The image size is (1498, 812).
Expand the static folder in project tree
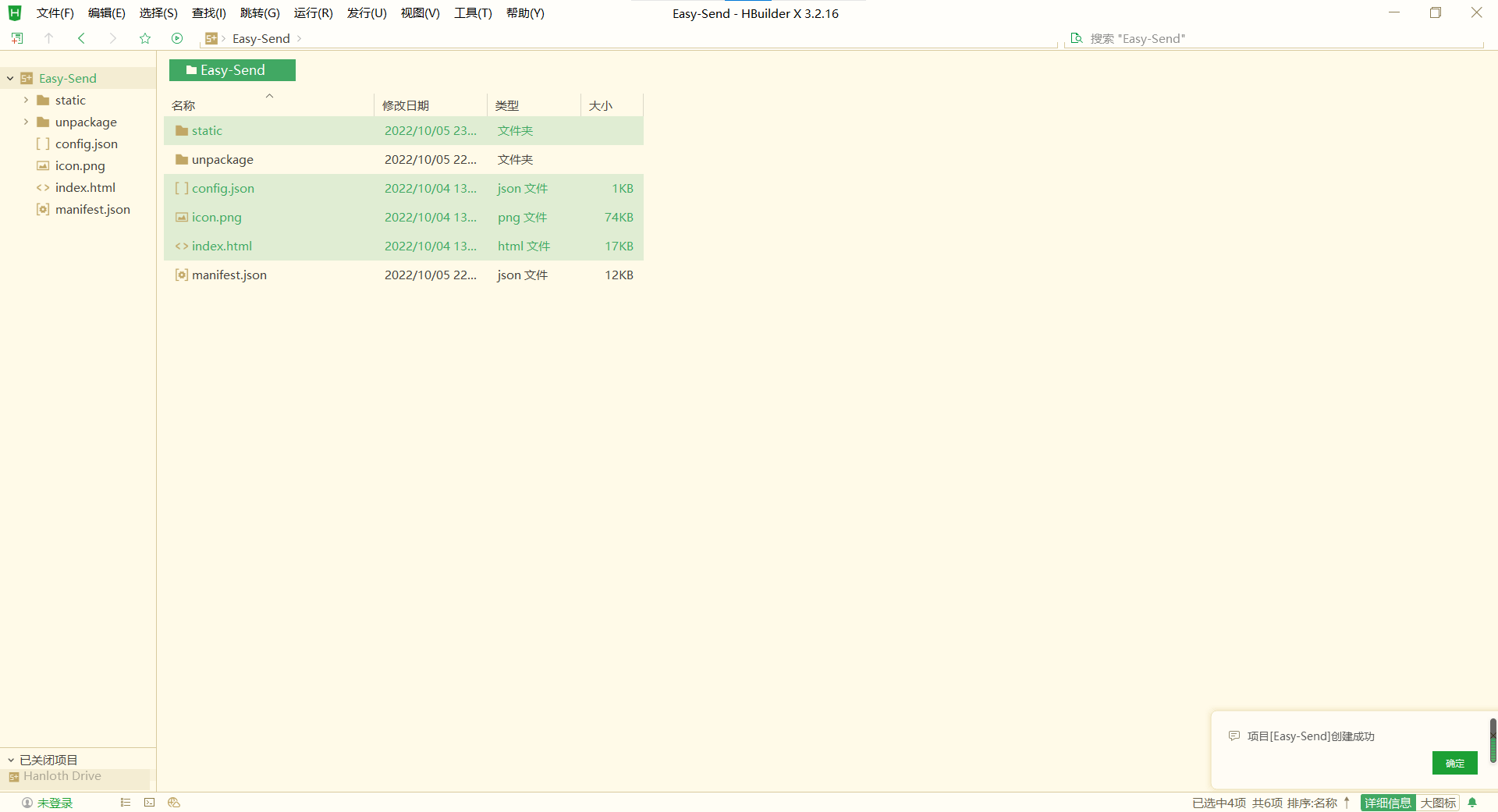tap(26, 100)
